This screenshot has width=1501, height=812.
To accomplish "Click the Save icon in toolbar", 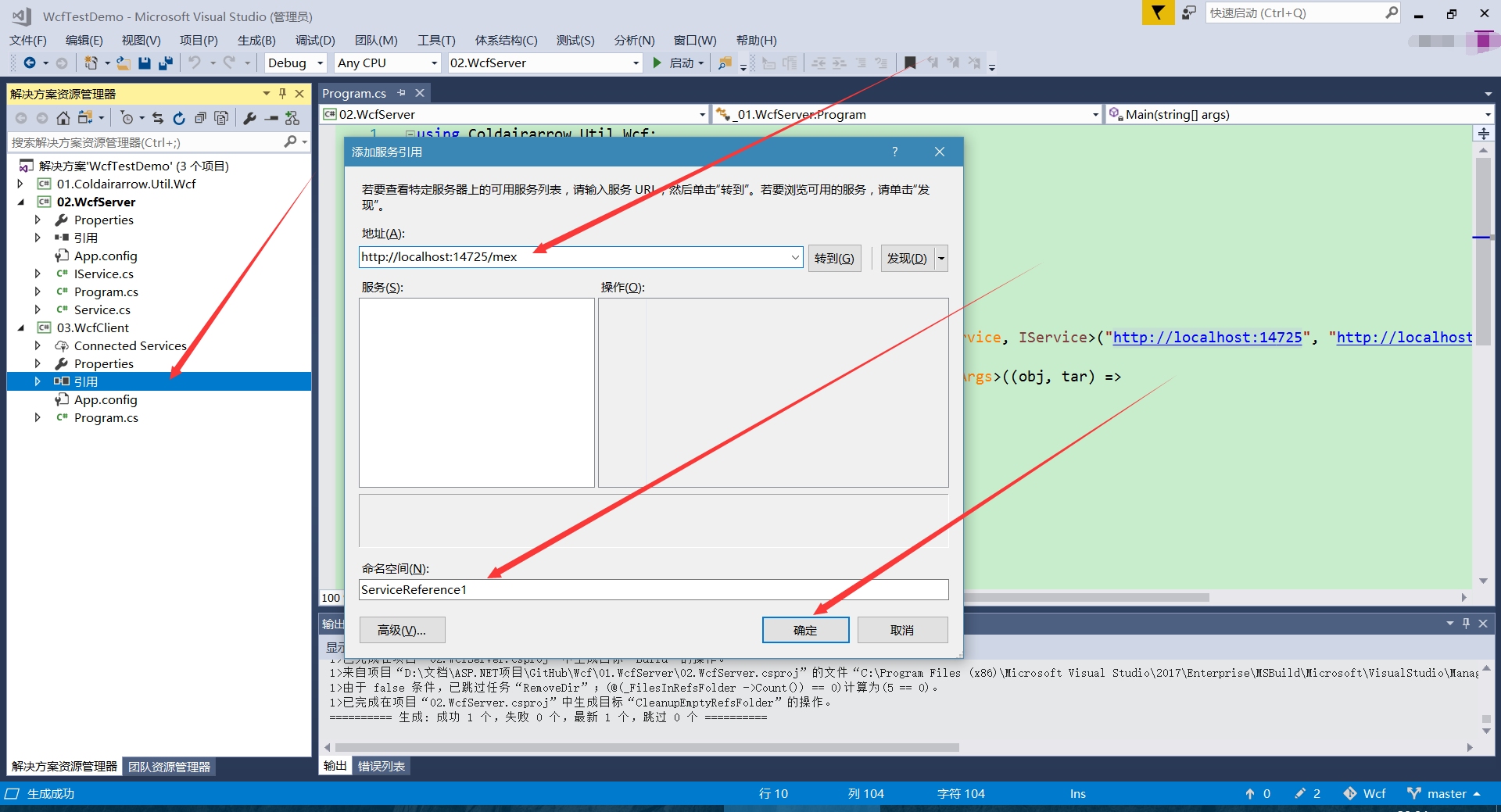I will 145,63.
